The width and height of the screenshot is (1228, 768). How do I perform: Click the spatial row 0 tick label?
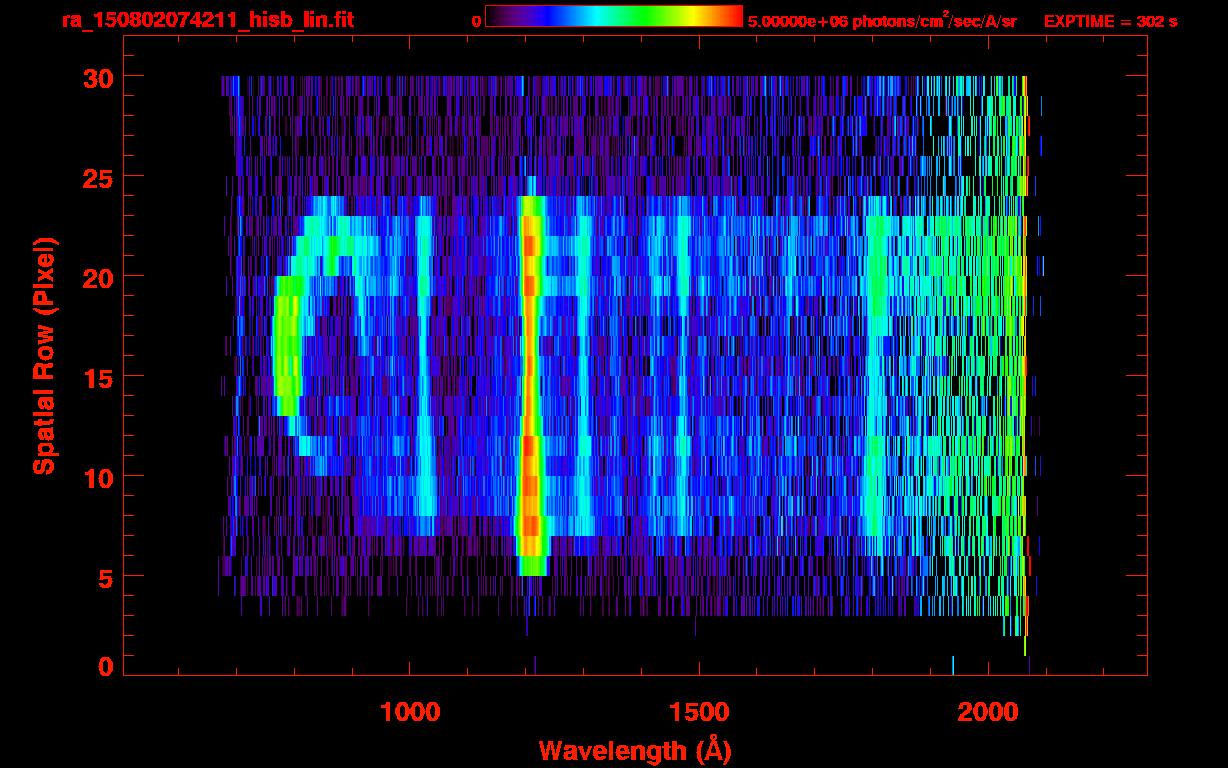[105, 666]
